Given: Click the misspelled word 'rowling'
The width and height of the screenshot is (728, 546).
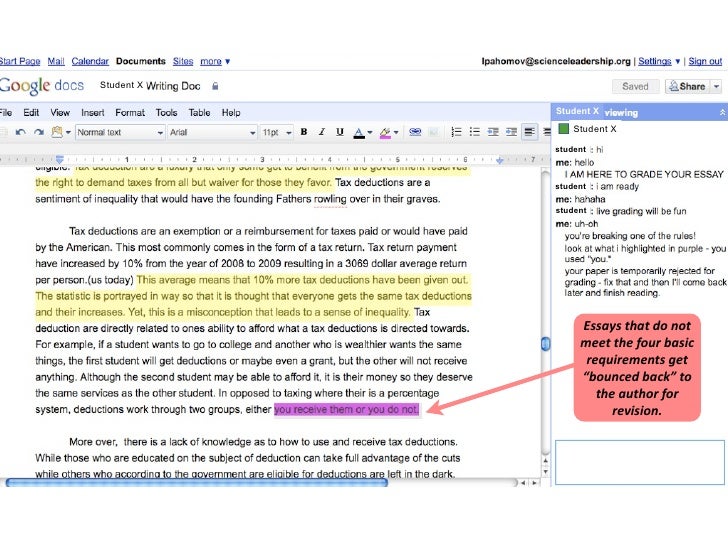Looking at the screenshot, I should (x=330, y=199).
